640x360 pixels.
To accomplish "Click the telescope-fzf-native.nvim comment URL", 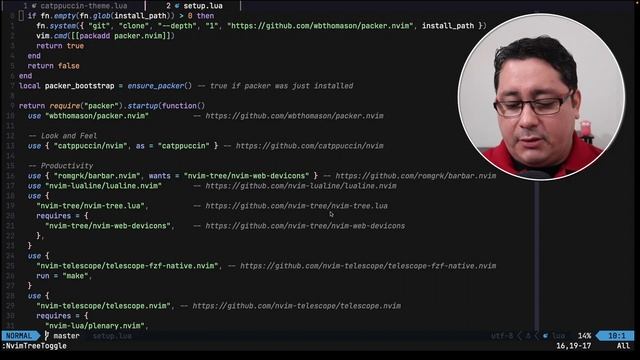I will coord(368,266).
